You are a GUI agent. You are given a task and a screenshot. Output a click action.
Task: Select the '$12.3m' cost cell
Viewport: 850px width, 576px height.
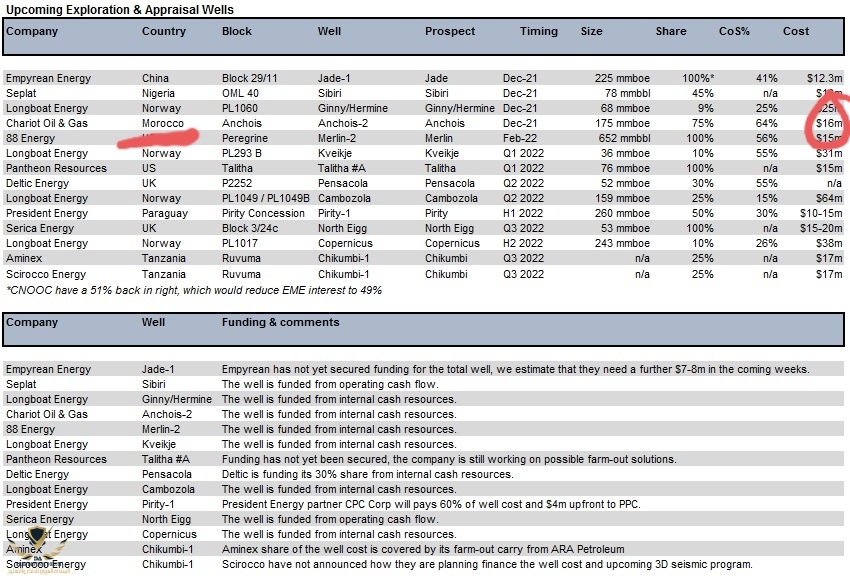pos(825,78)
